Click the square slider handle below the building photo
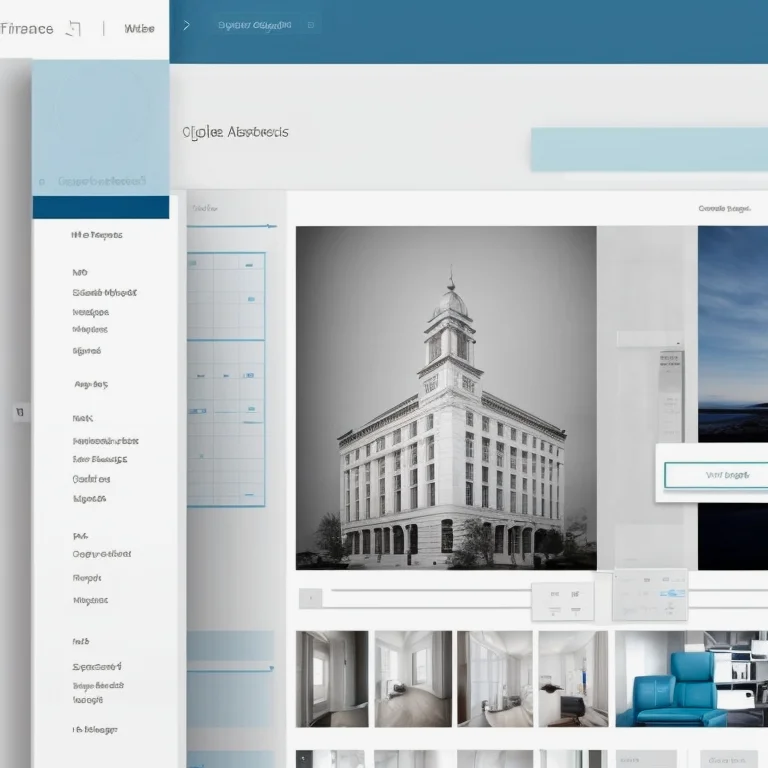Screen dimensions: 768x768 311,598
